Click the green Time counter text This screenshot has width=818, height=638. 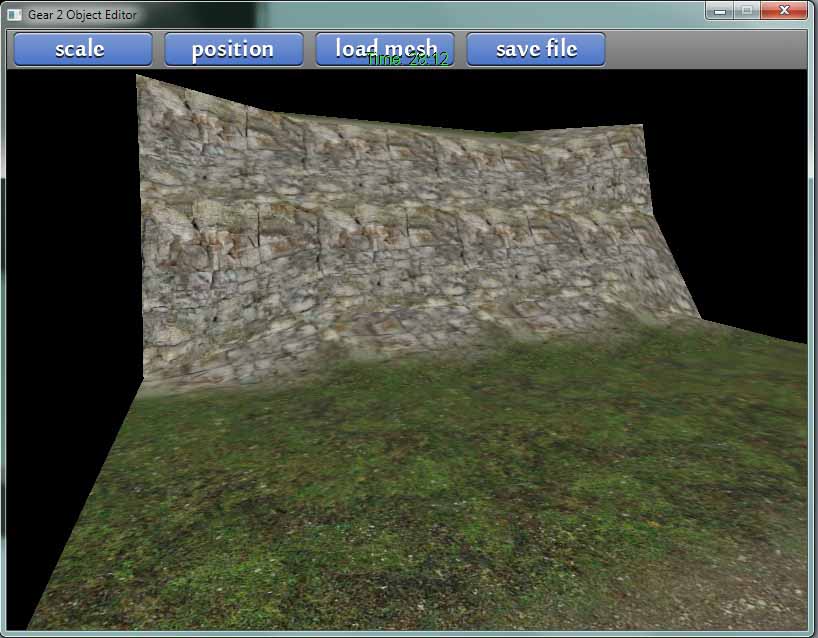click(x=408, y=60)
